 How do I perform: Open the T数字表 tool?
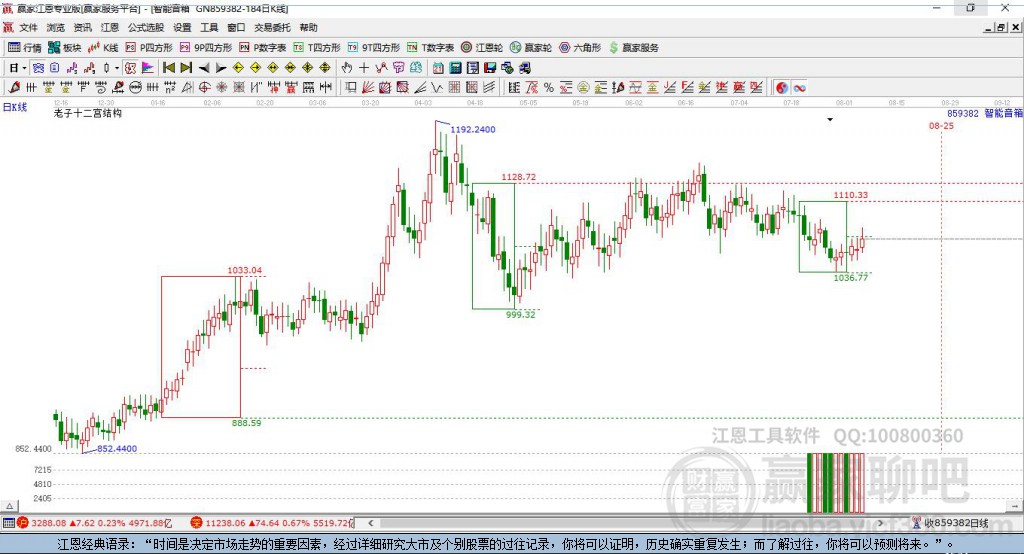coord(430,48)
